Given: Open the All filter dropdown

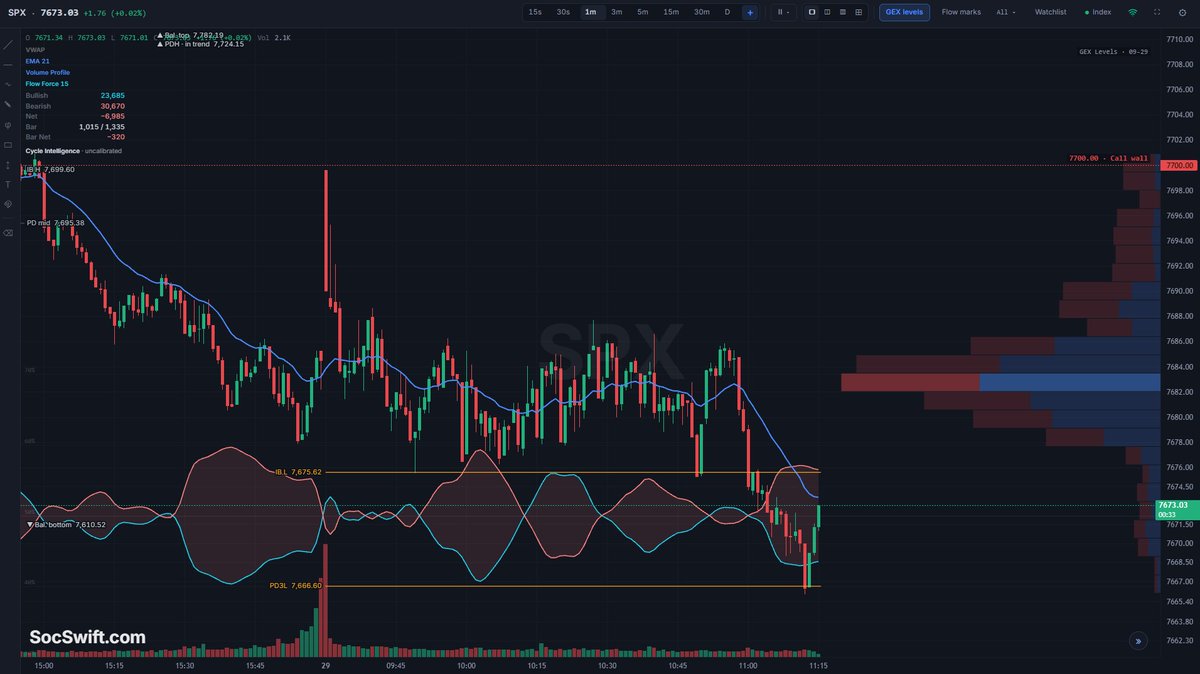Looking at the screenshot, I should (x=1006, y=12).
